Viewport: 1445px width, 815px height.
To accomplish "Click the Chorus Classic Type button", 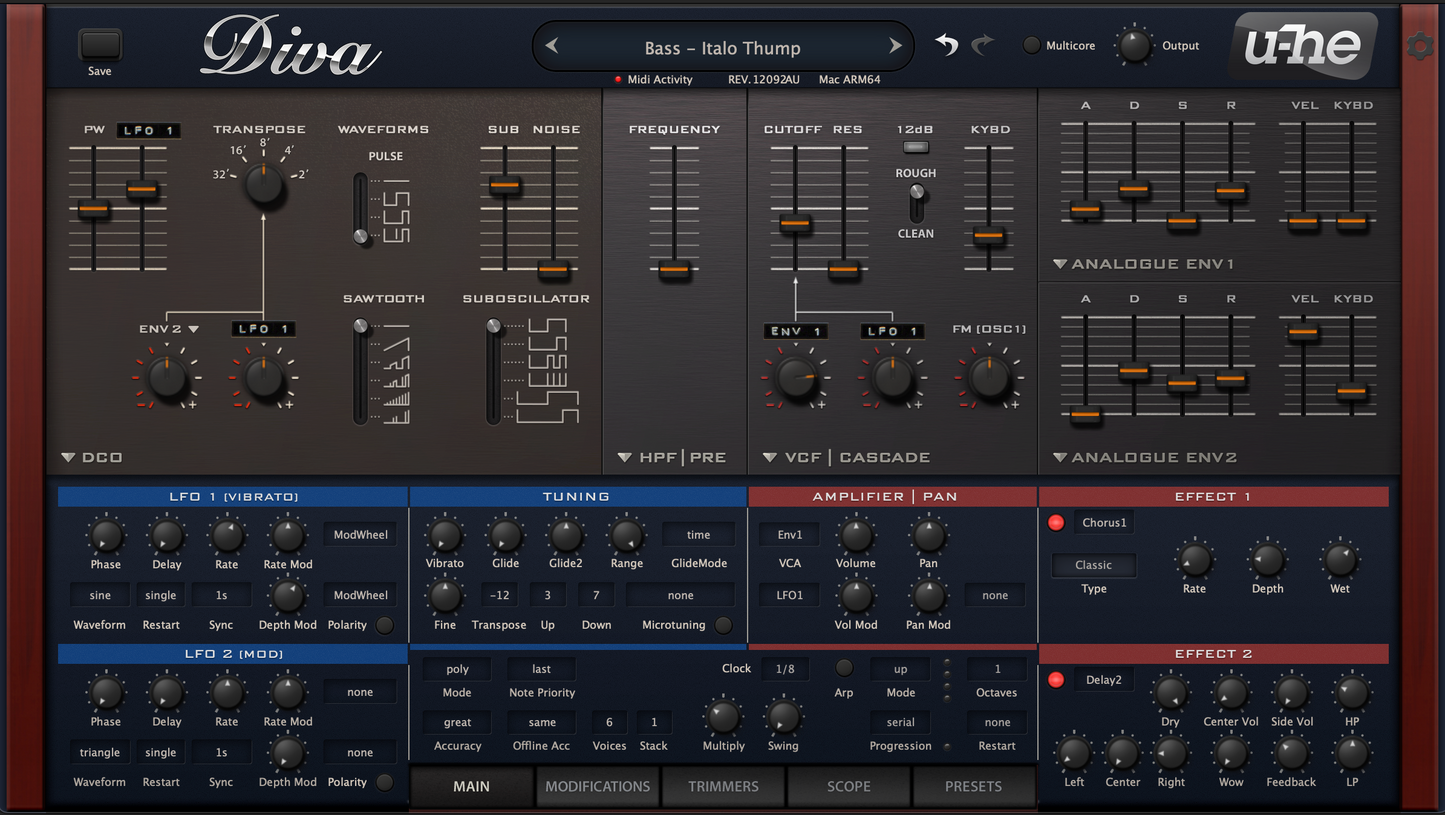I will (x=1093, y=565).
